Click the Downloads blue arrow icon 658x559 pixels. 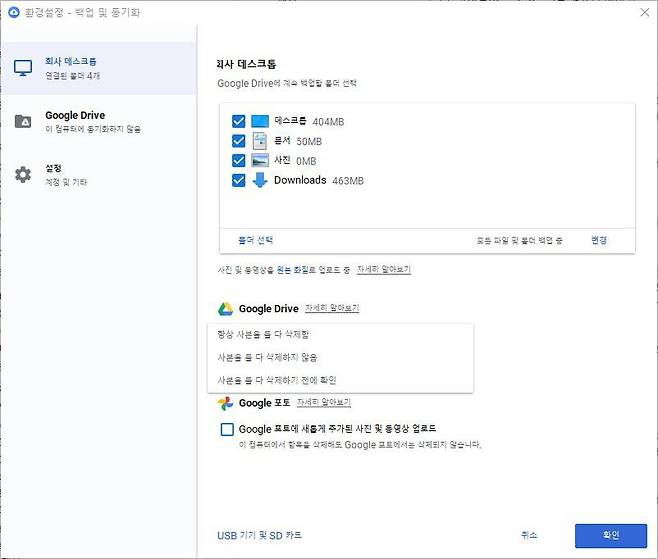260,180
